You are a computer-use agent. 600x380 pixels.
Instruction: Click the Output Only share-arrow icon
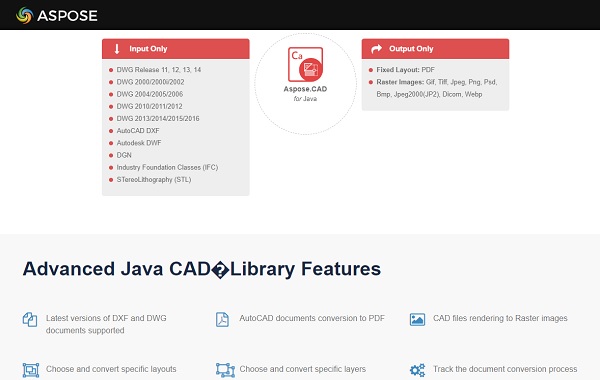tap(377, 49)
